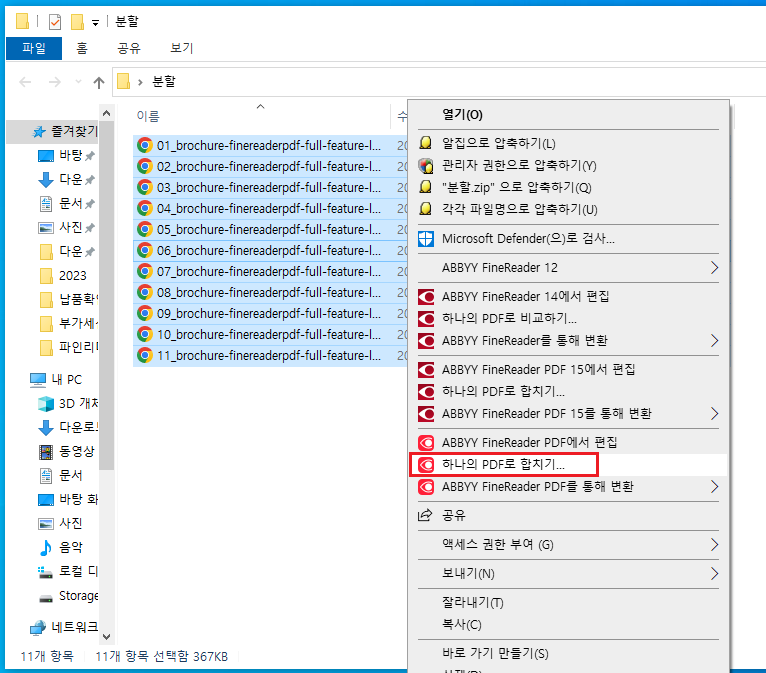Open the recent locations dropdown arrow
Screen dimensions: 766x673
tap(78, 82)
